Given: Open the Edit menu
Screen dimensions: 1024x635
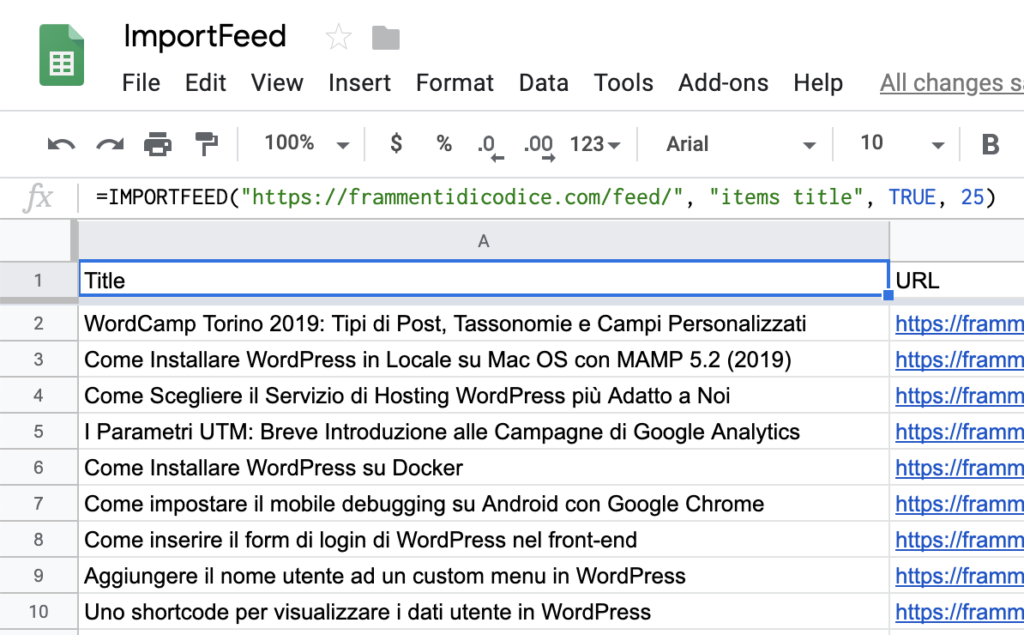Looking at the screenshot, I should tap(205, 83).
